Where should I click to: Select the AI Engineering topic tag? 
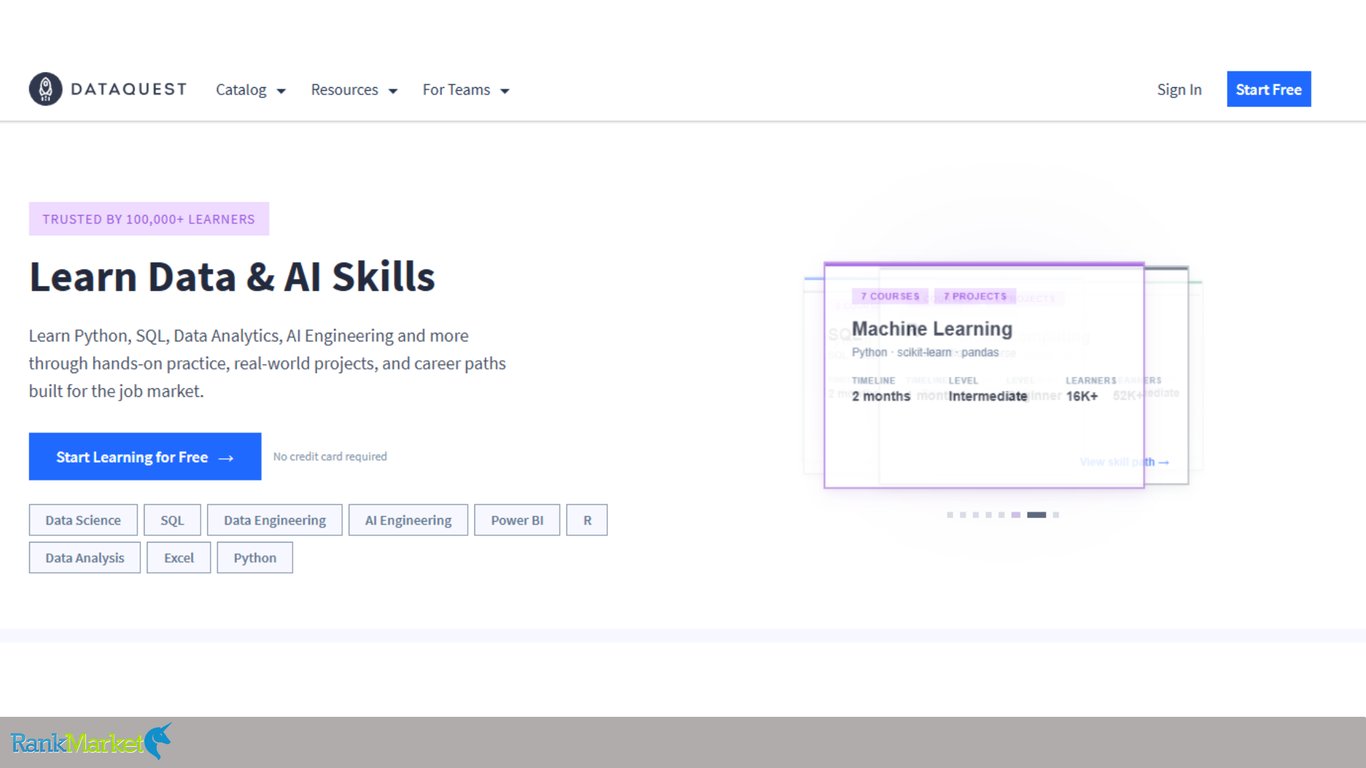click(x=408, y=520)
